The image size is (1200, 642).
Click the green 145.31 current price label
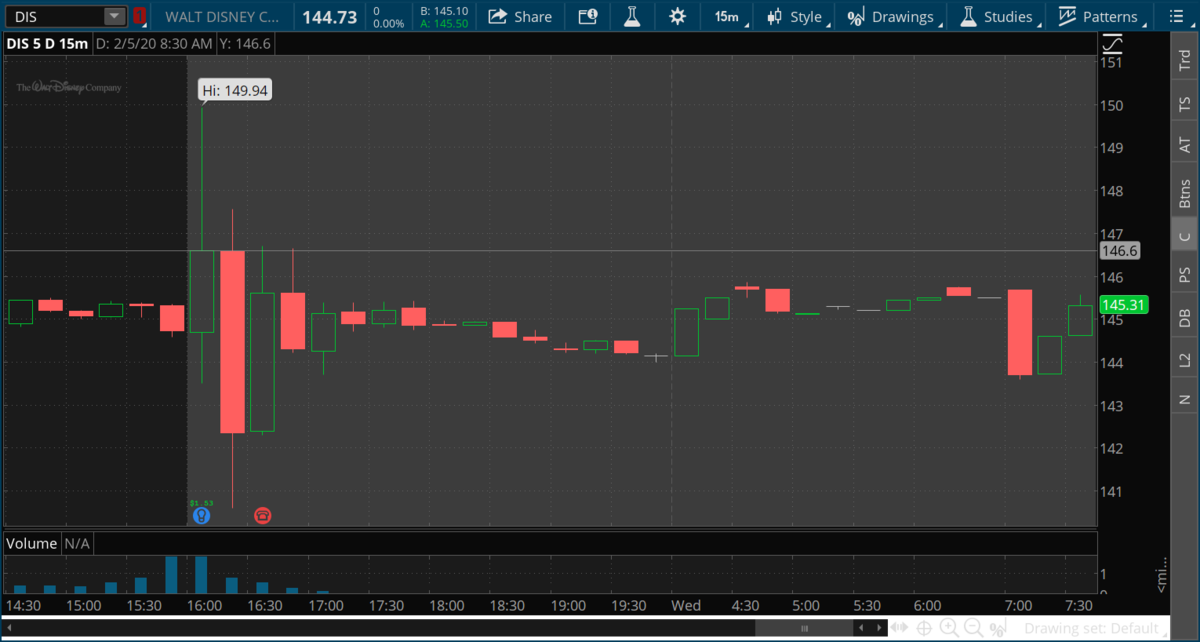coord(1122,304)
